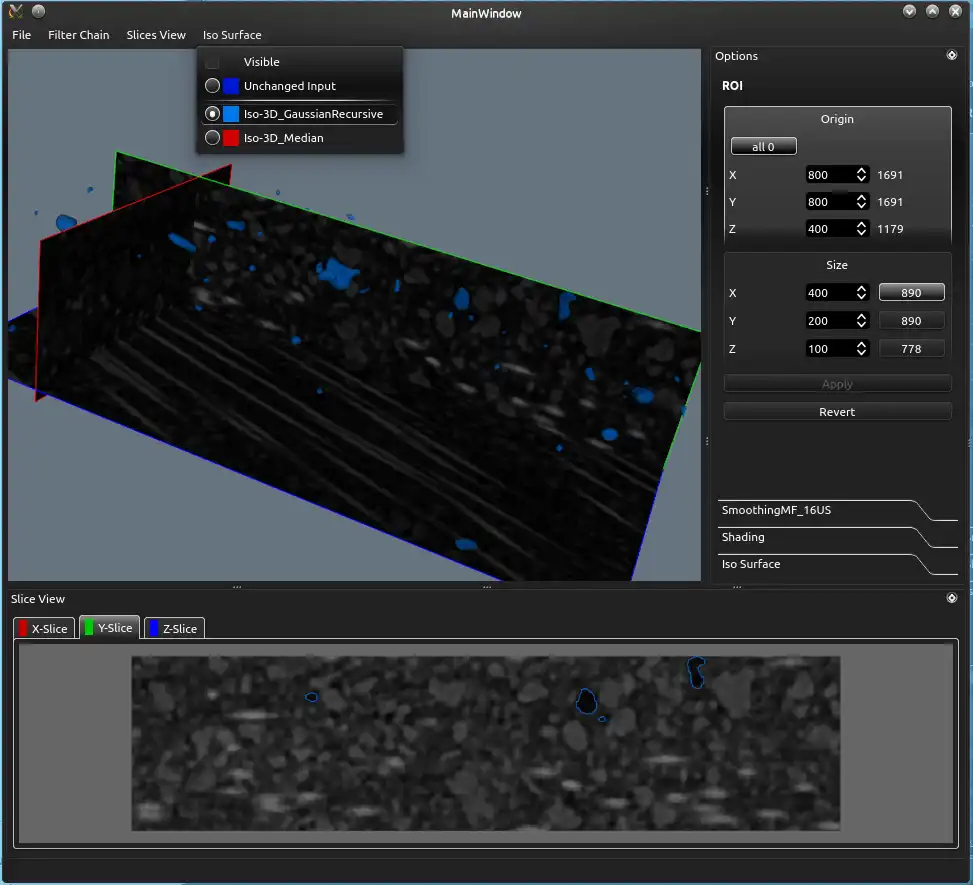Click the all 0 origin button
Image resolution: width=973 pixels, height=885 pixels.
tap(763, 147)
